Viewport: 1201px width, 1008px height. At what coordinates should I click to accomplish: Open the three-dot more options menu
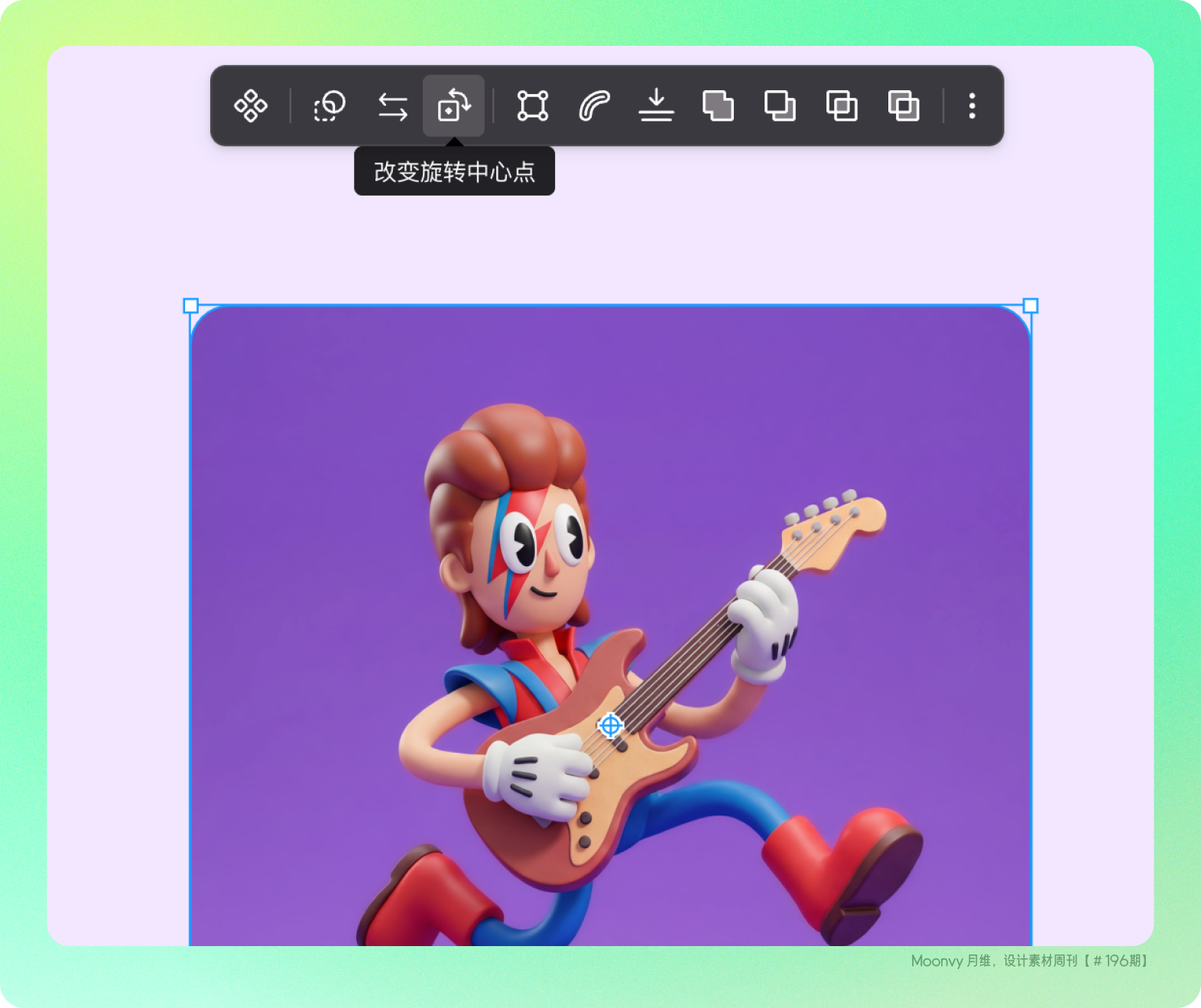click(x=972, y=105)
